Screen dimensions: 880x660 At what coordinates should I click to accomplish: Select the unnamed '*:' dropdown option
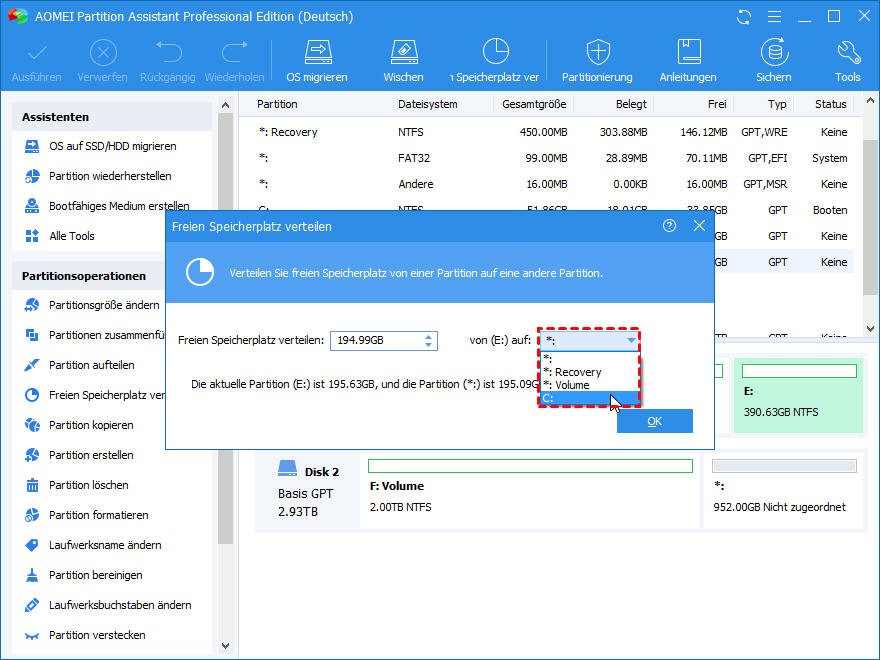pos(589,359)
